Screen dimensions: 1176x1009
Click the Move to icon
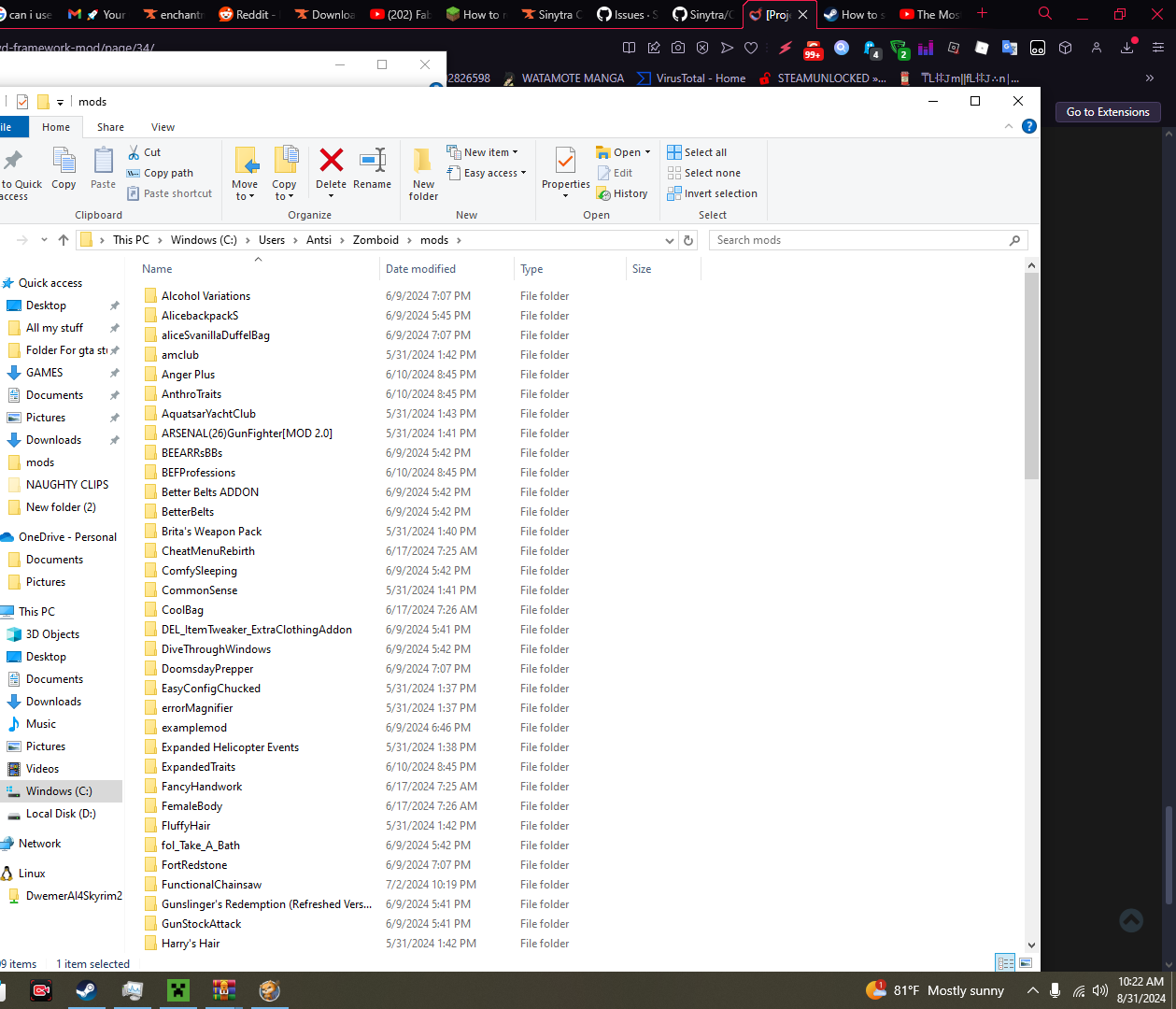[x=246, y=160]
